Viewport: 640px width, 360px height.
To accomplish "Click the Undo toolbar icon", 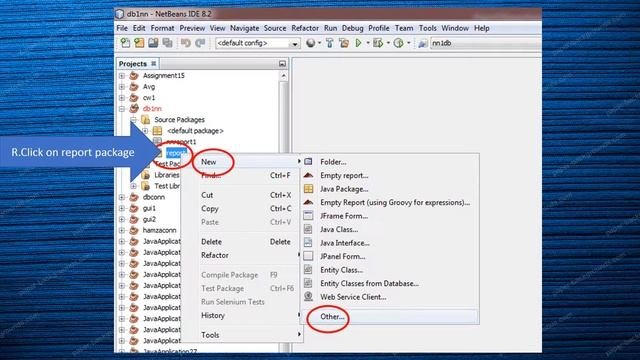I will (186, 43).
